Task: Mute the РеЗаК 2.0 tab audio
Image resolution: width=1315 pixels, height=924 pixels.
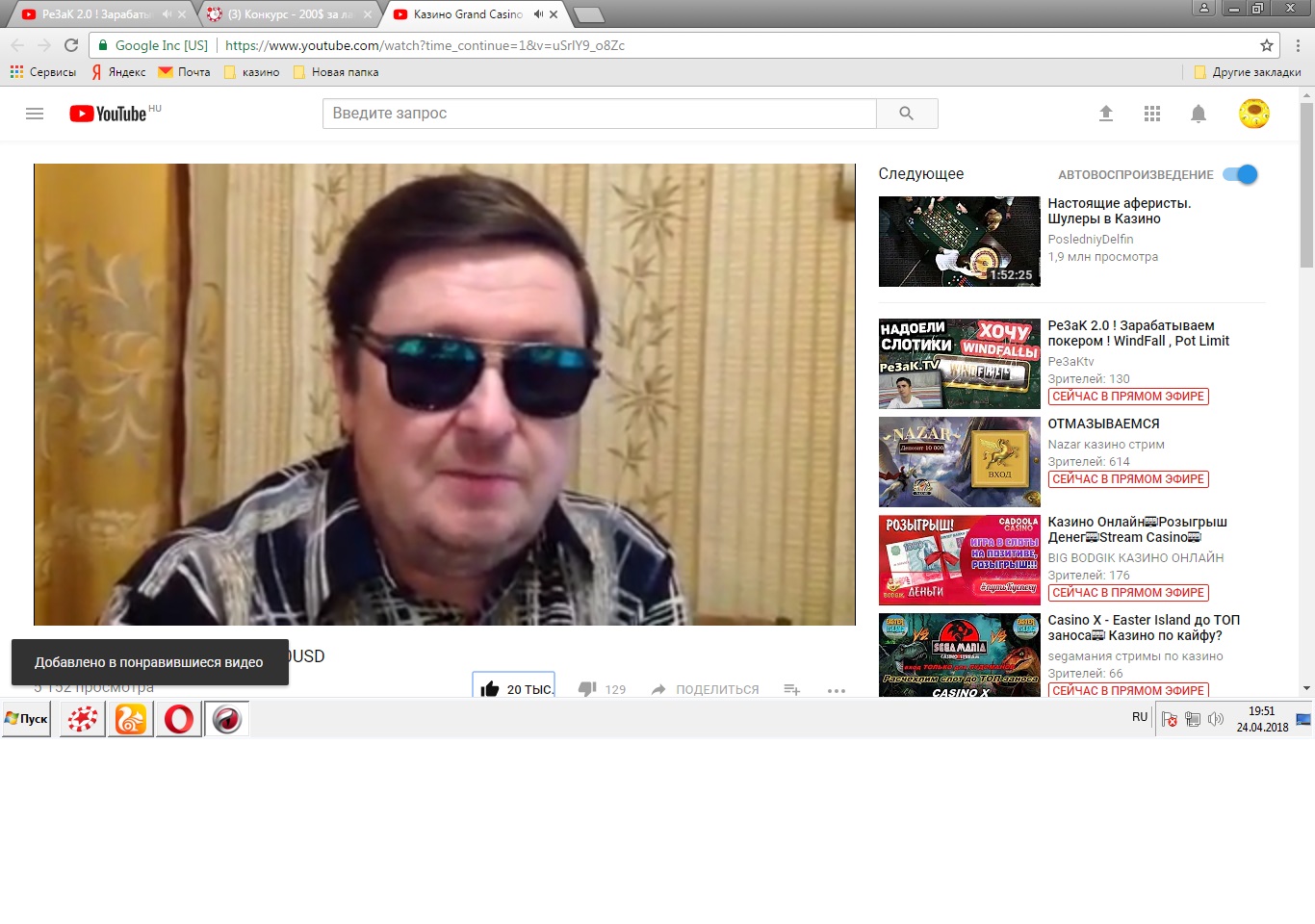Action: (x=167, y=14)
